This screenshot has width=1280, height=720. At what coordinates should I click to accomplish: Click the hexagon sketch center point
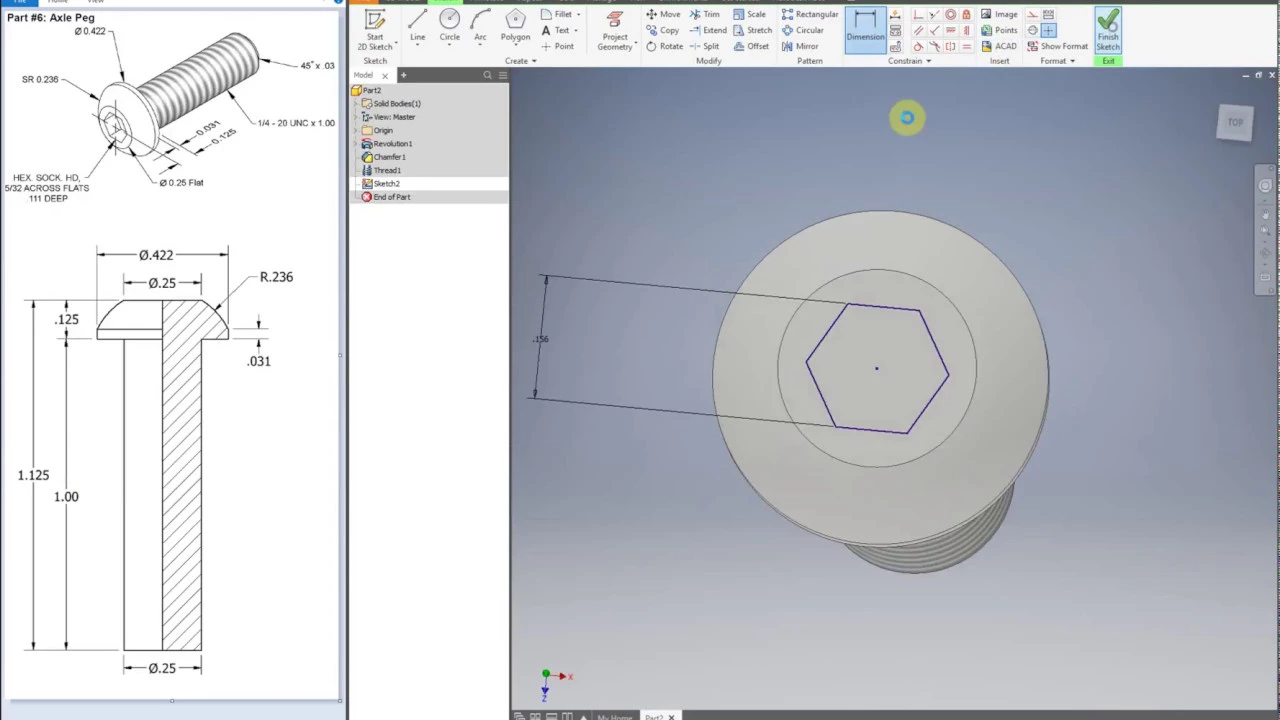(876, 369)
